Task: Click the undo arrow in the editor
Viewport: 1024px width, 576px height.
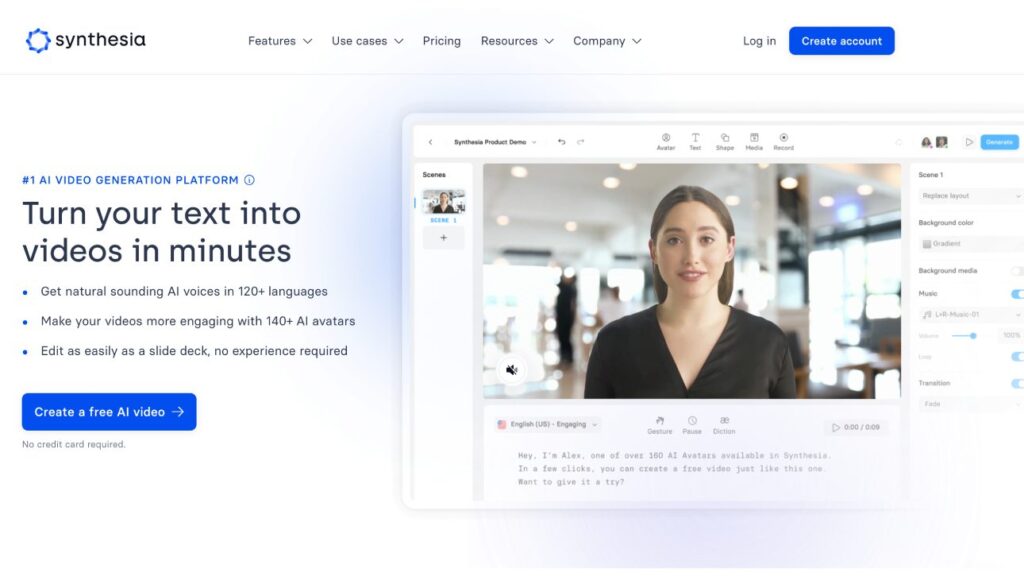Action: pos(561,142)
